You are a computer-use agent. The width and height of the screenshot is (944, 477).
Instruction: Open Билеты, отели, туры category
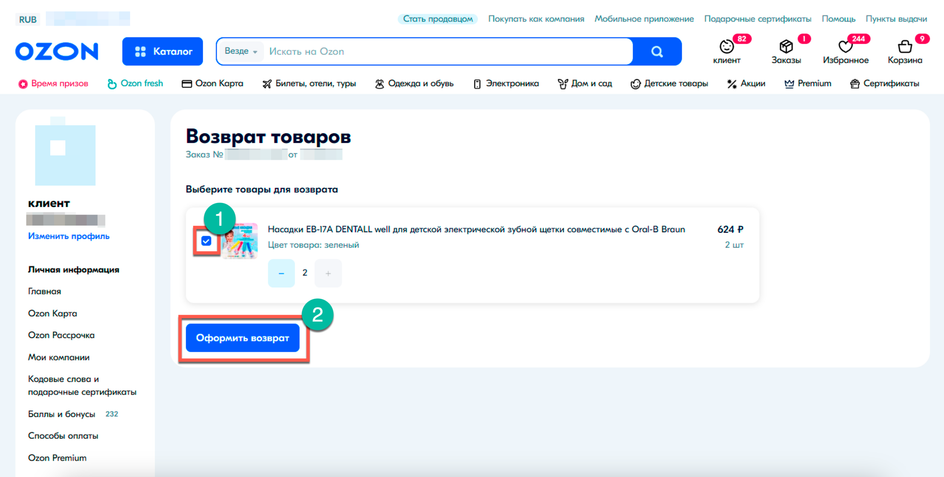pyautogui.click(x=309, y=84)
